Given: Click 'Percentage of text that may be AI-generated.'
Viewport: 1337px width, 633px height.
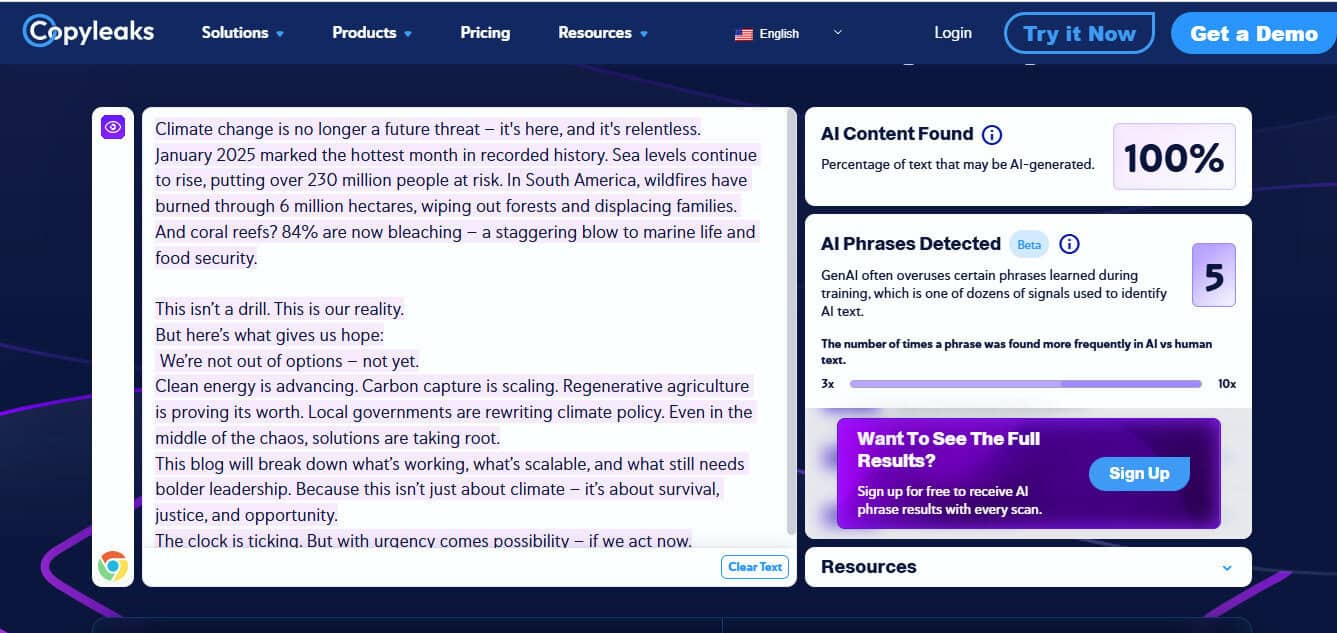Looking at the screenshot, I should pos(958,164).
